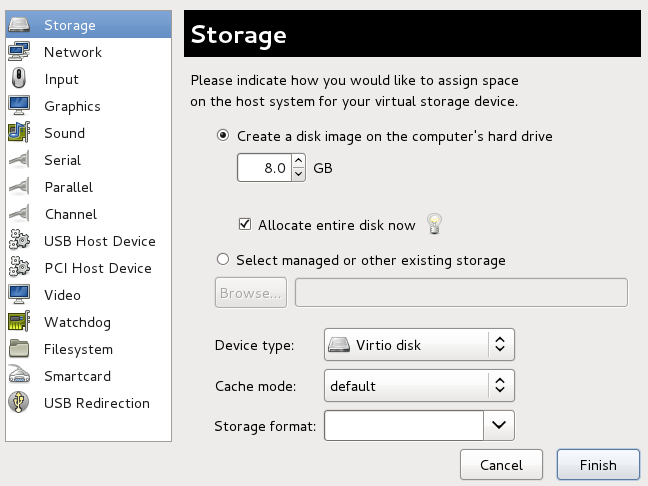648x486 pixels.
Task: Click the Finish button
Action: (597, 465)
